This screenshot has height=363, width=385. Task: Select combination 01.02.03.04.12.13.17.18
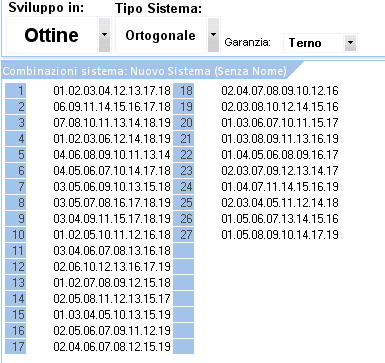[112, 91]
